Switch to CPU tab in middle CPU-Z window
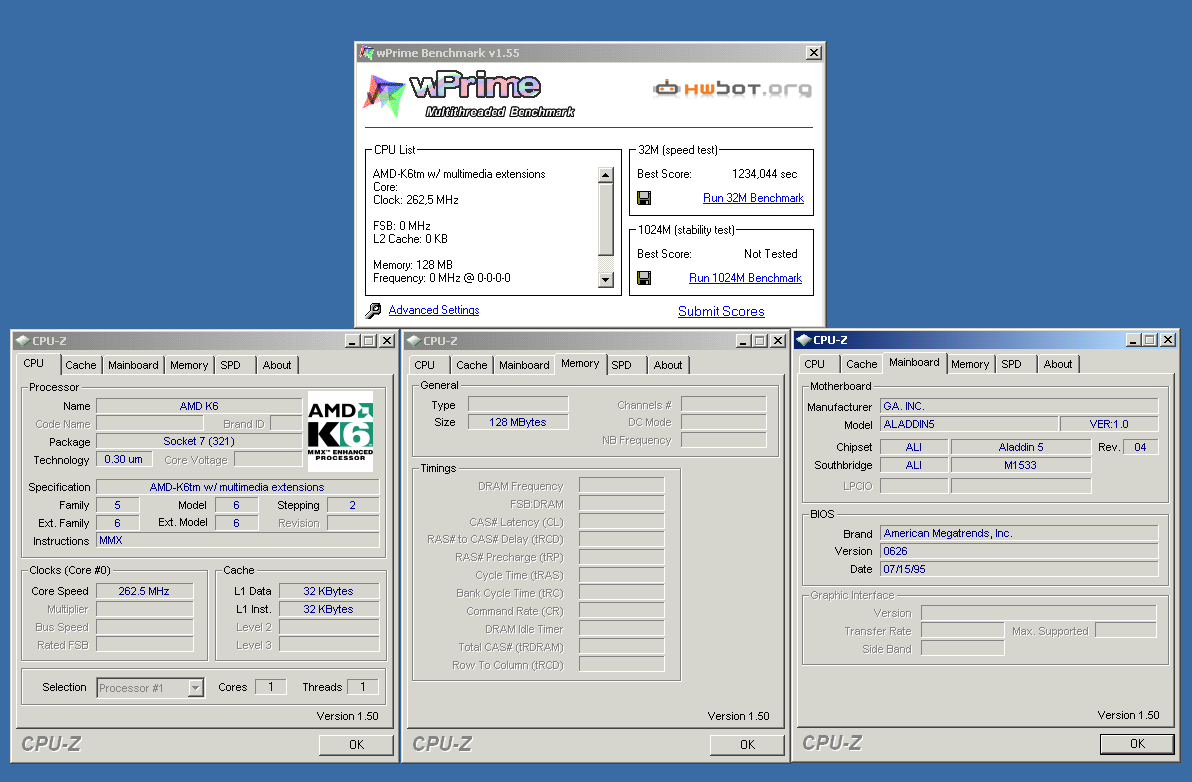1192x782 pixels. pyautogui.click(x=424, y=365)
